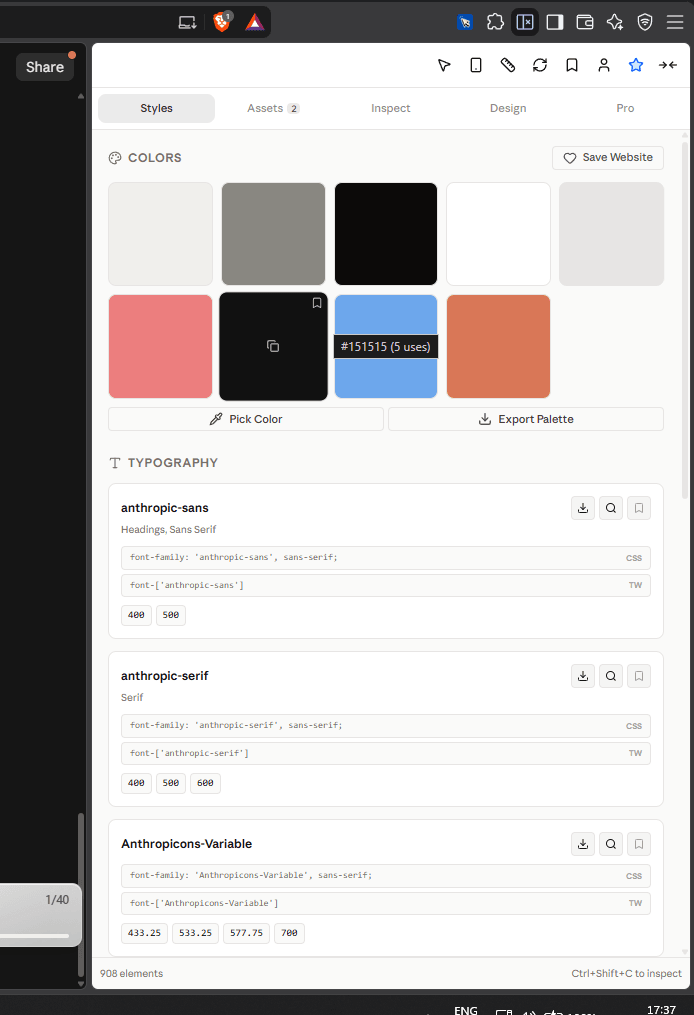Bookmark the #151515 color swatch
The width and height of the screenshot is (694, 1015).
point(317,303)
